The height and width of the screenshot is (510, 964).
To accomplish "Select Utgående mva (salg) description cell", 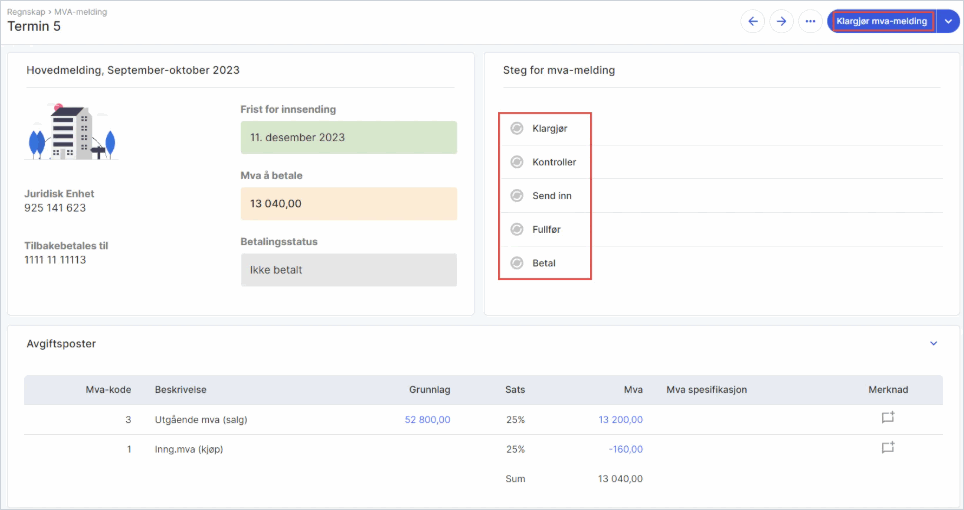I will point(201,420).
